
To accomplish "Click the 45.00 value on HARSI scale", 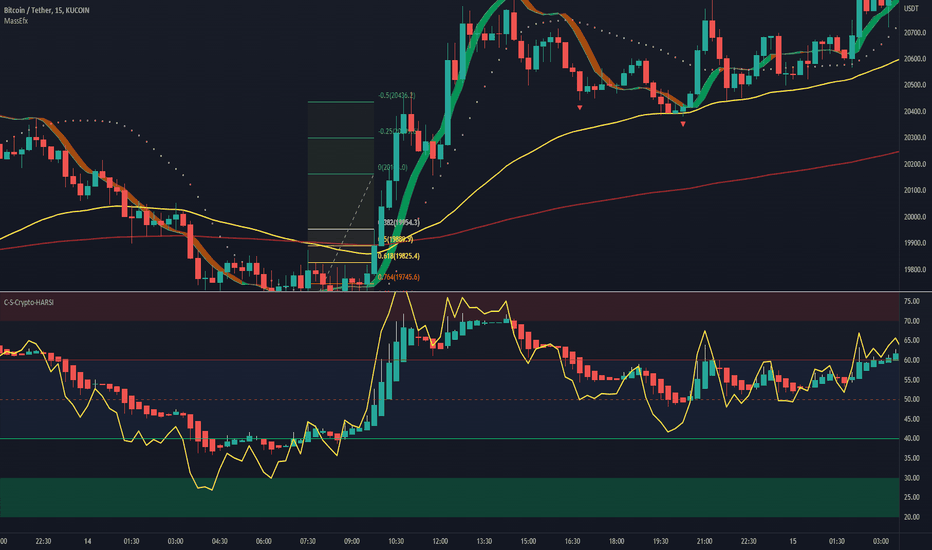I will point(912,419).
